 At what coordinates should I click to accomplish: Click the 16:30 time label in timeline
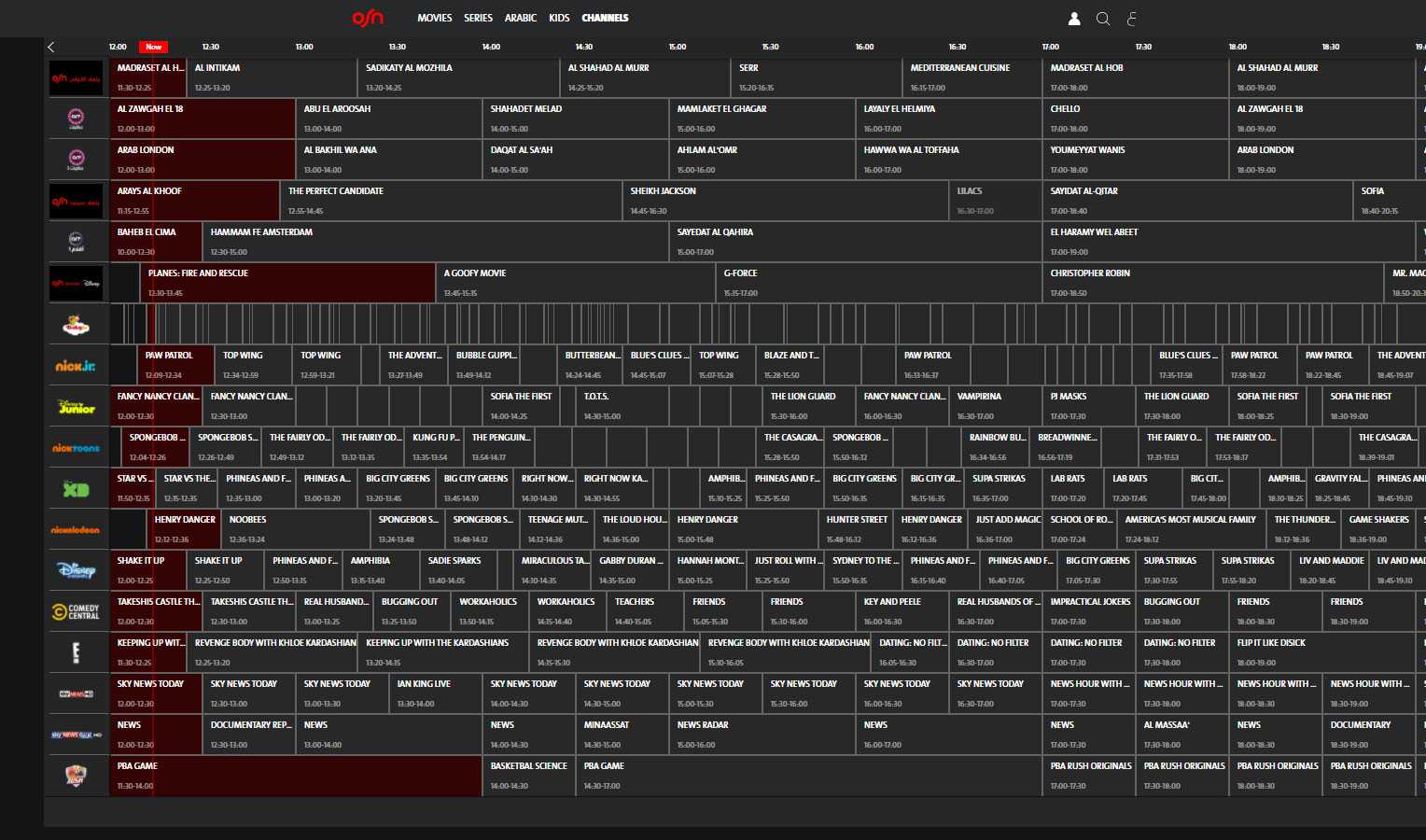958,47
